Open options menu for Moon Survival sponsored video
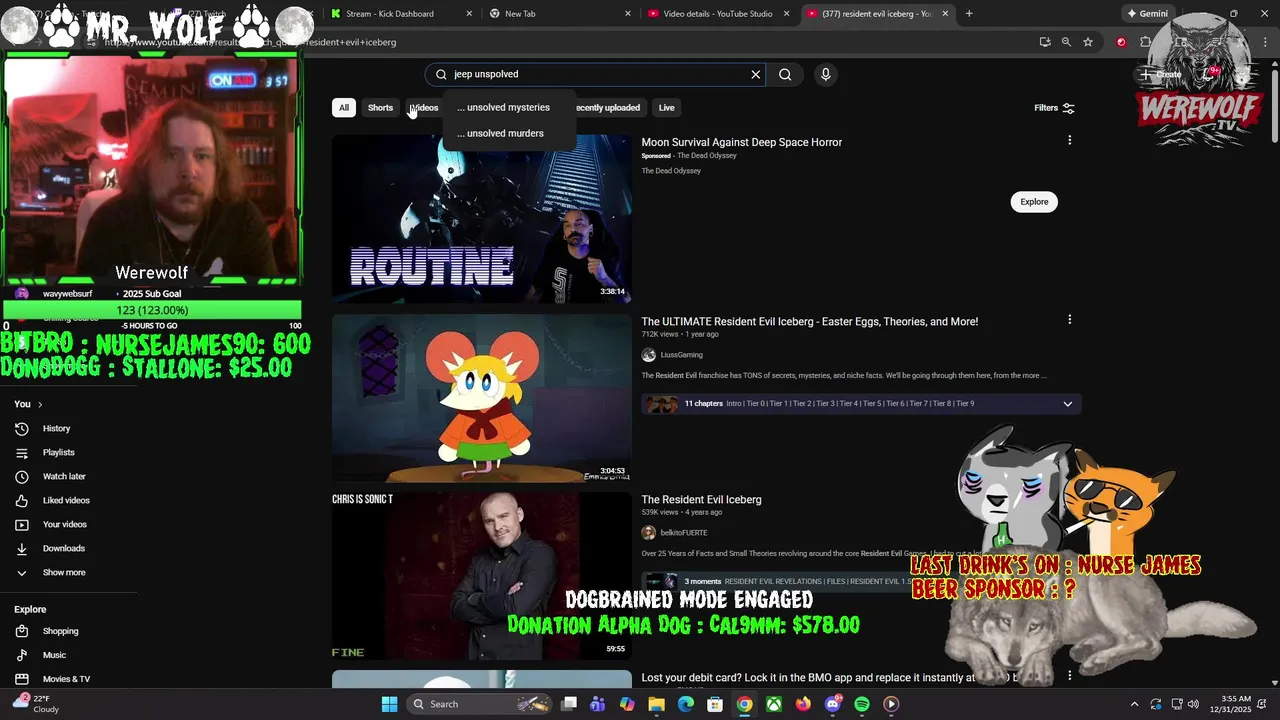This screenshot has width=1280, height=720. [x=1069, y=141]
